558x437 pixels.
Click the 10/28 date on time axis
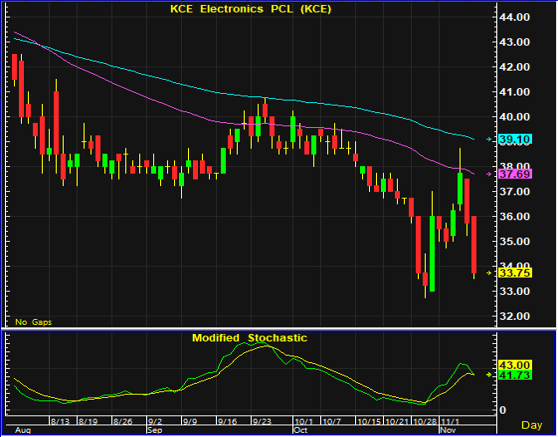(425, 422)
